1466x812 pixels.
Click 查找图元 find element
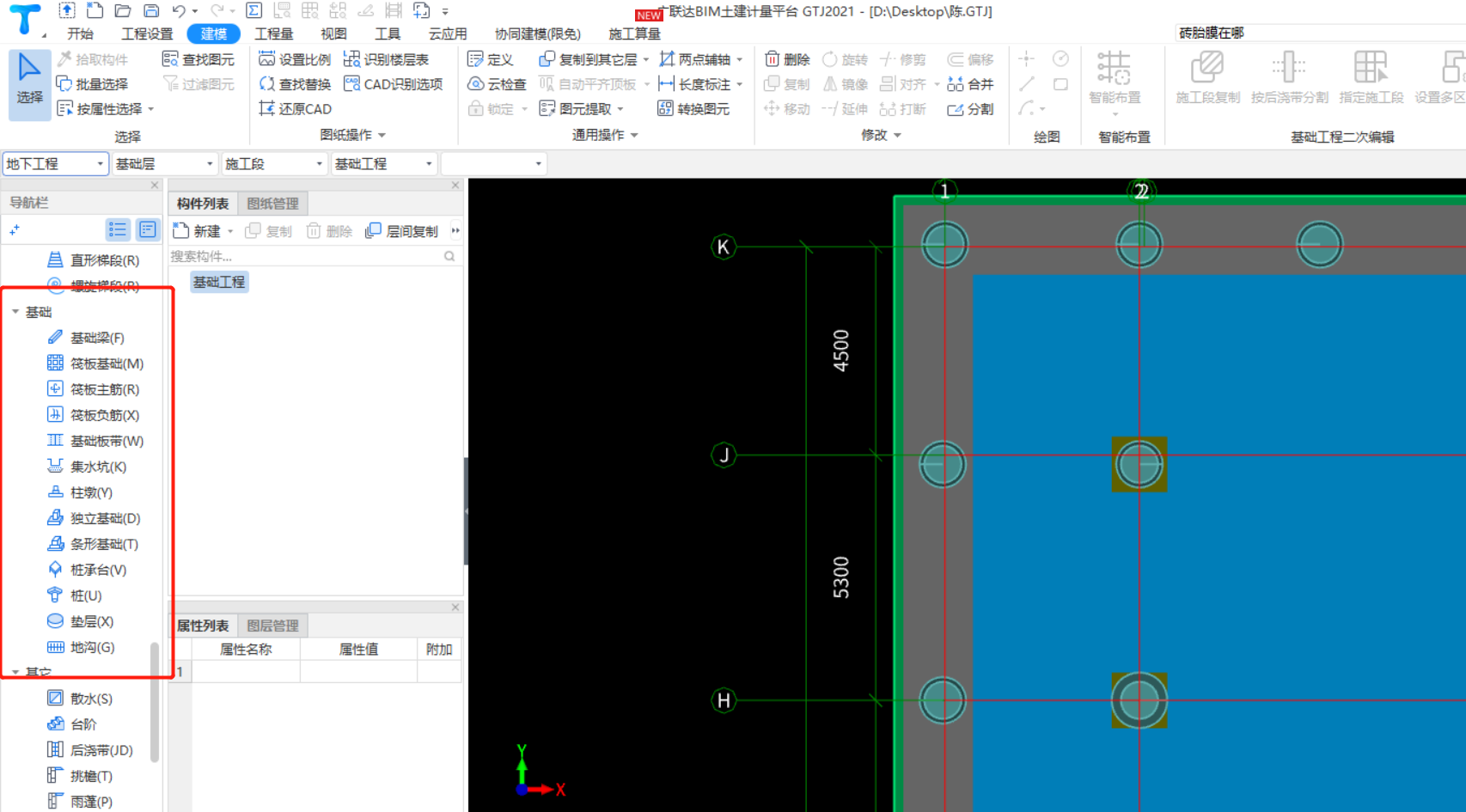tap(199, 59)
